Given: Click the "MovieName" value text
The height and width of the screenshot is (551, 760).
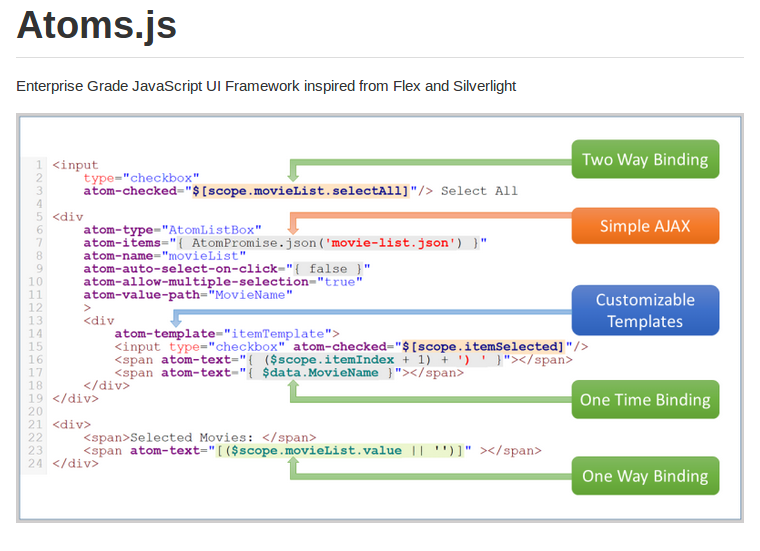Looking at the screenshot, I should (x=250, y=295).
